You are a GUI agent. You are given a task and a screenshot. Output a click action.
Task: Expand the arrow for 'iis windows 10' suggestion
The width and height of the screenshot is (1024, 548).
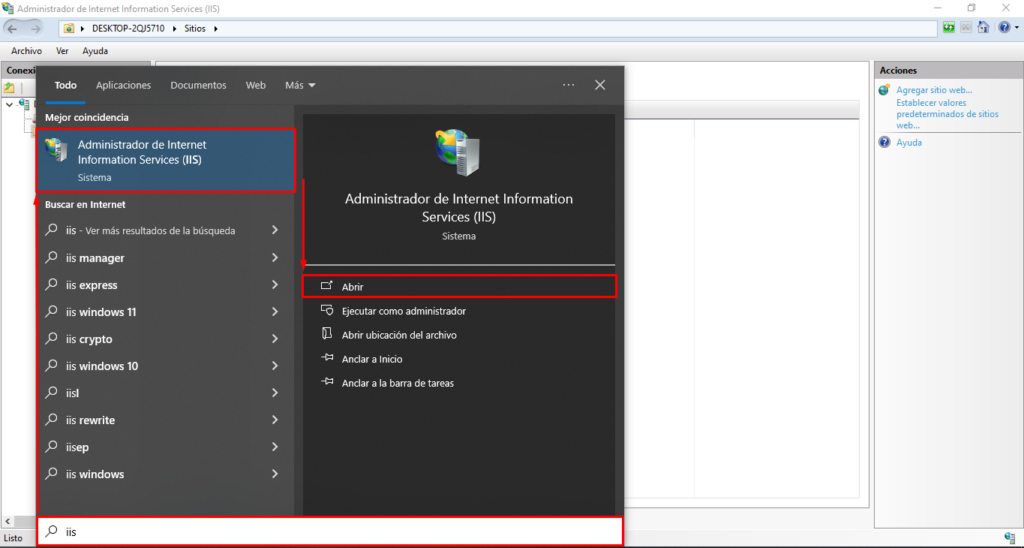[x=275, y=366]
